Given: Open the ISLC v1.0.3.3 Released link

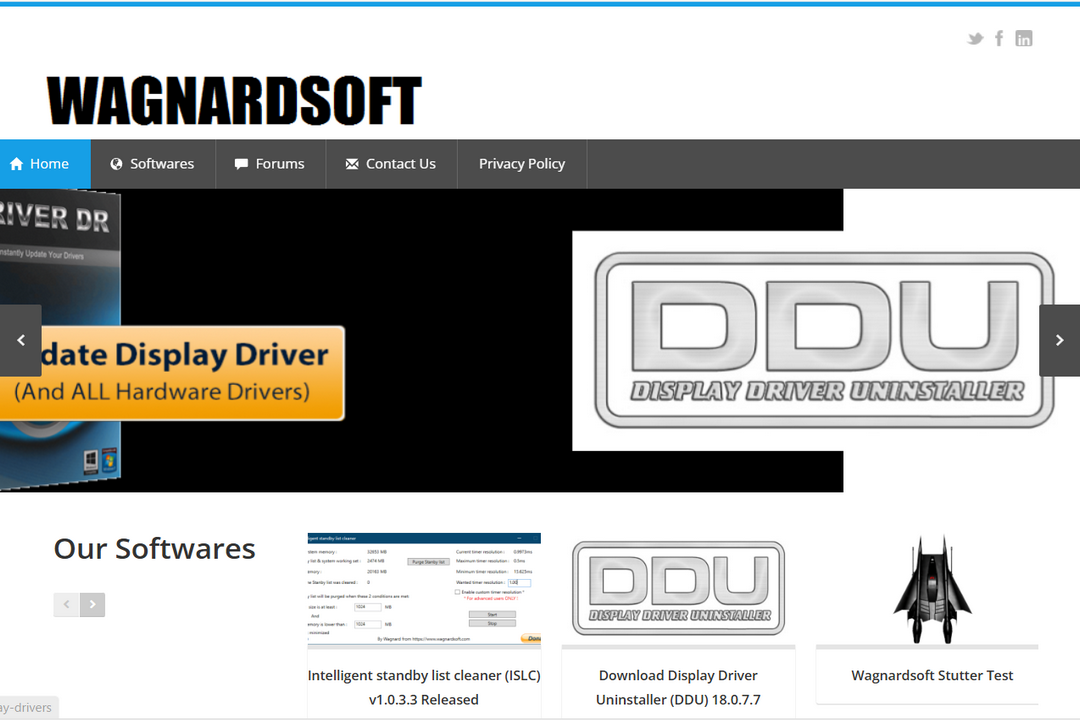Looking at the screenshot, I should point(424,687).
